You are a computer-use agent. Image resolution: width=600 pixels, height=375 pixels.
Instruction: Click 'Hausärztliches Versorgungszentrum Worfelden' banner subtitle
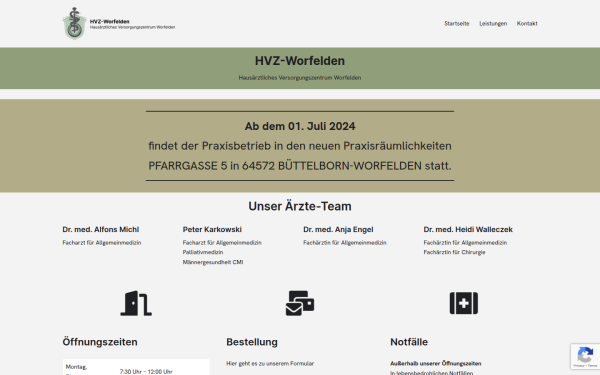(x=300, y=78)
